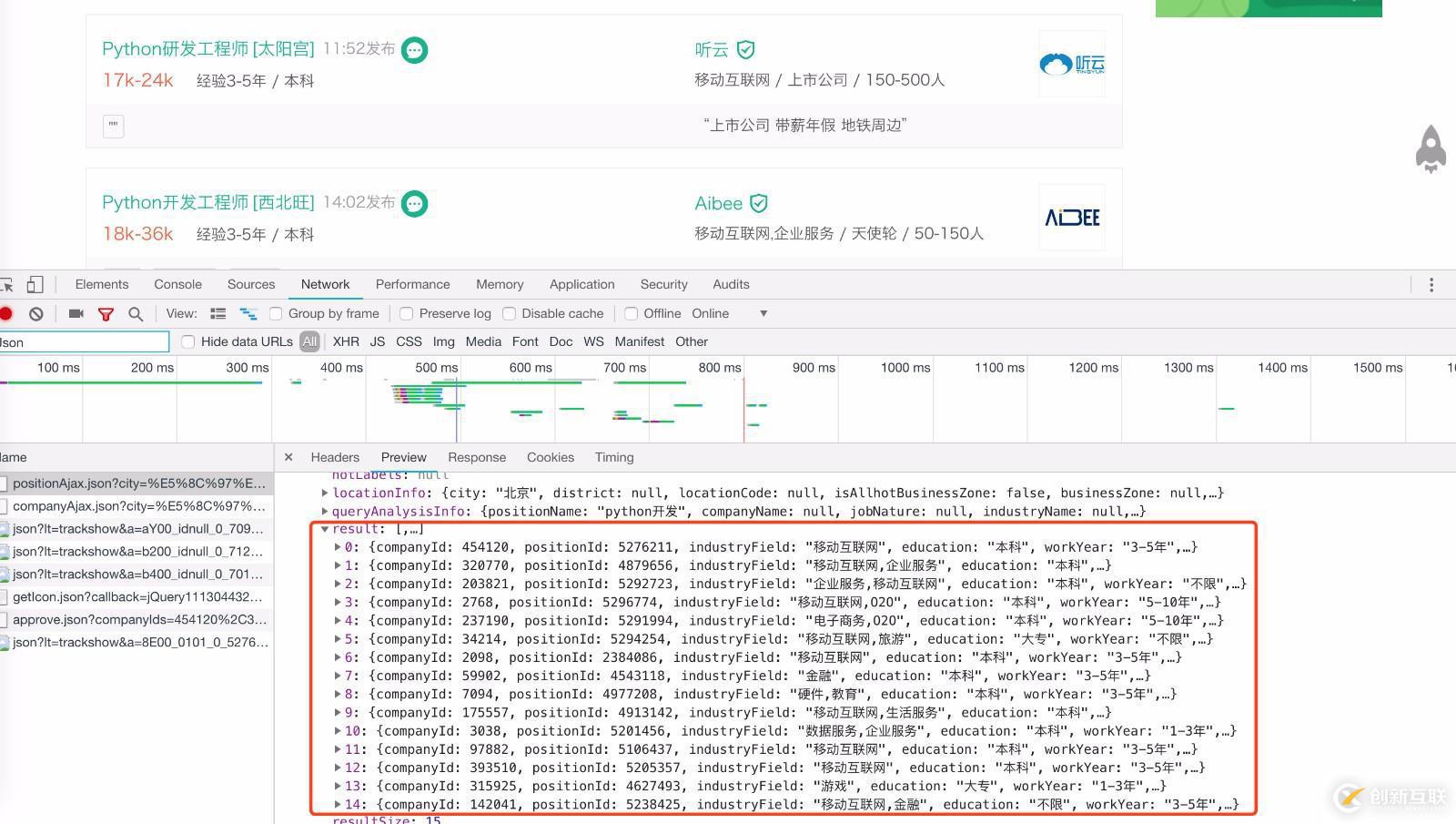
Task: Check the Disable cache option
Action: pyautogui.click(x=510, y=313)
